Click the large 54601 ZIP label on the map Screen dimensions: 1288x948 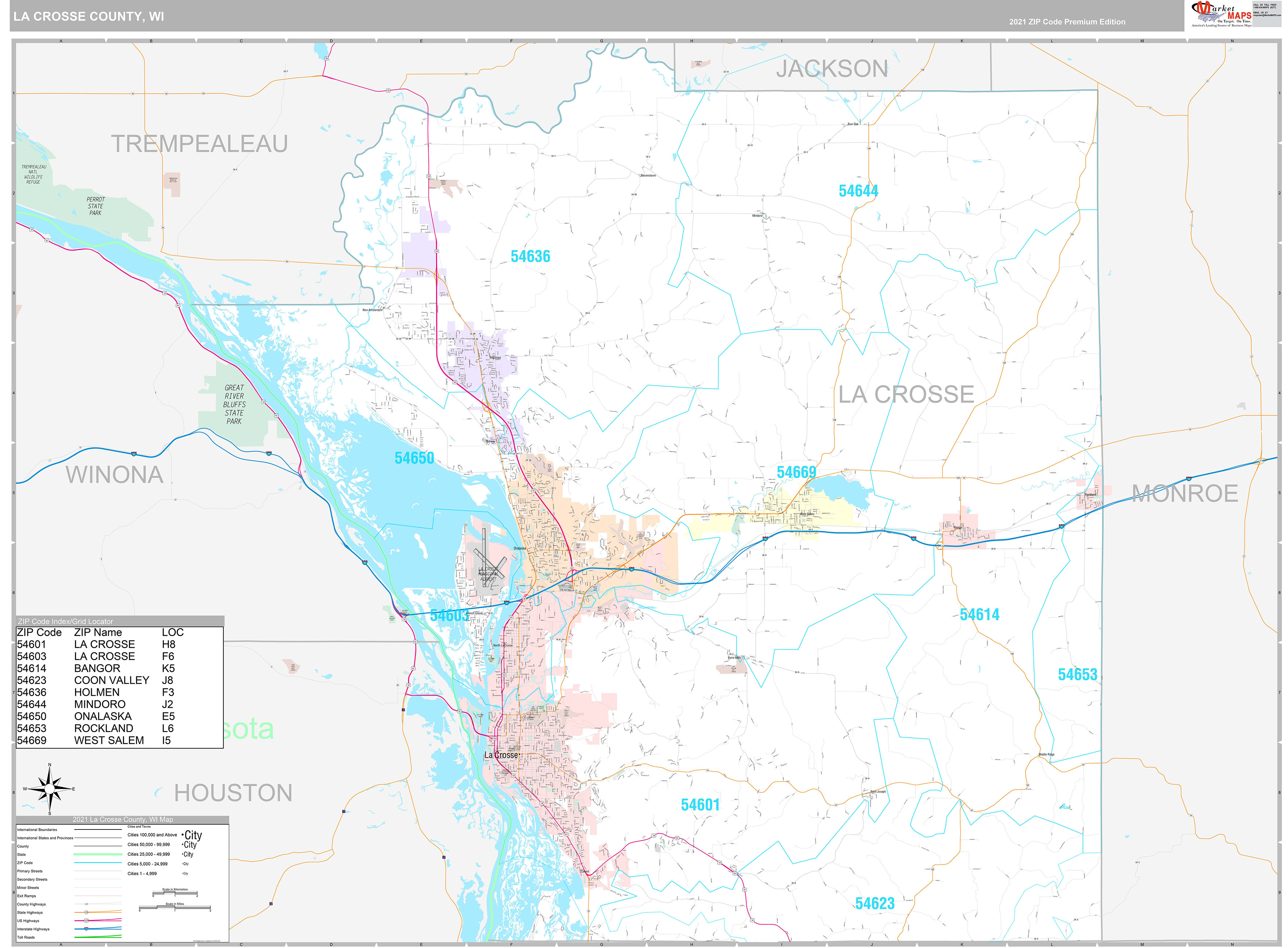700,805
